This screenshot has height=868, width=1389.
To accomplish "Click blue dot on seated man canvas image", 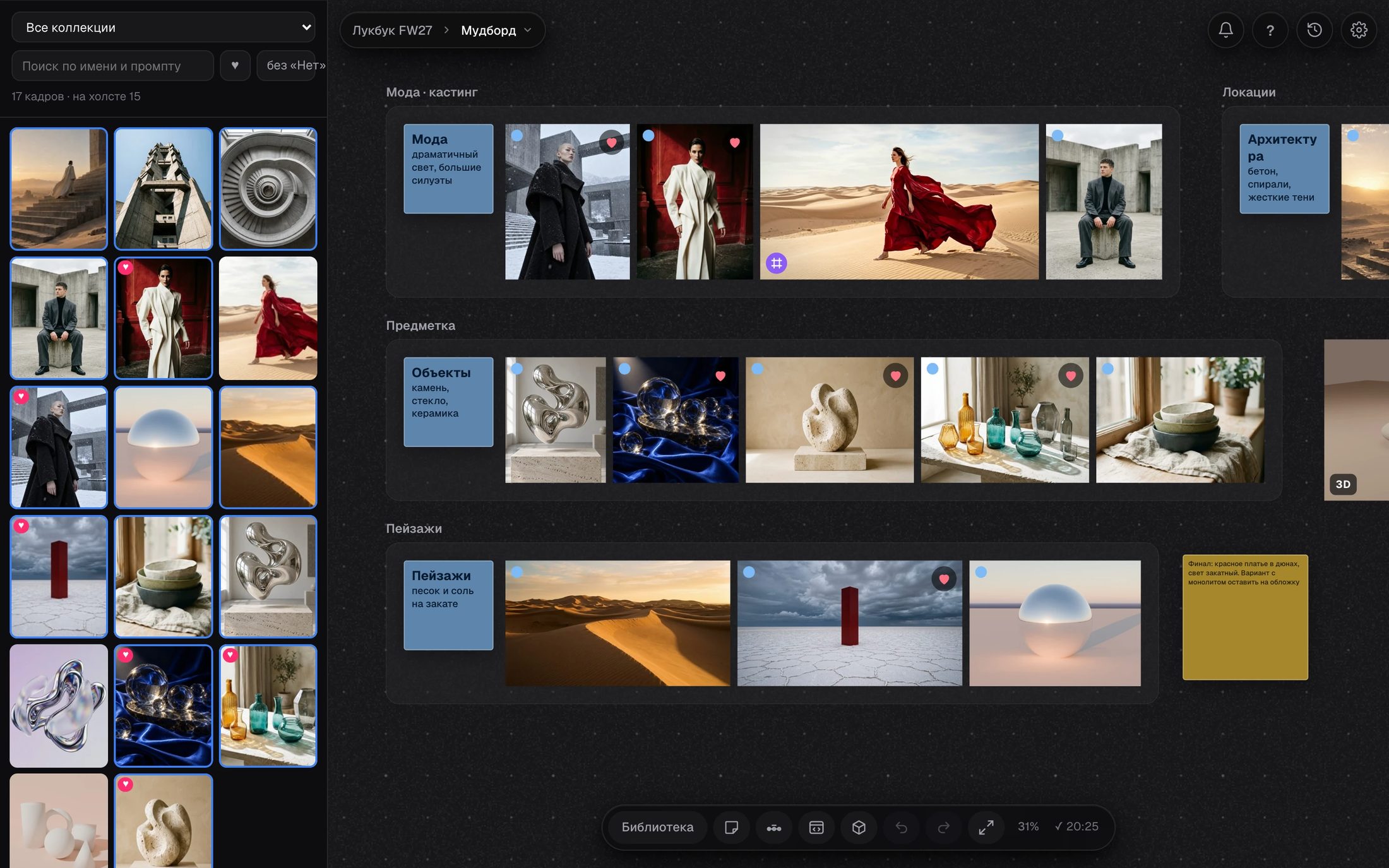I will (x=1058, y=135).
